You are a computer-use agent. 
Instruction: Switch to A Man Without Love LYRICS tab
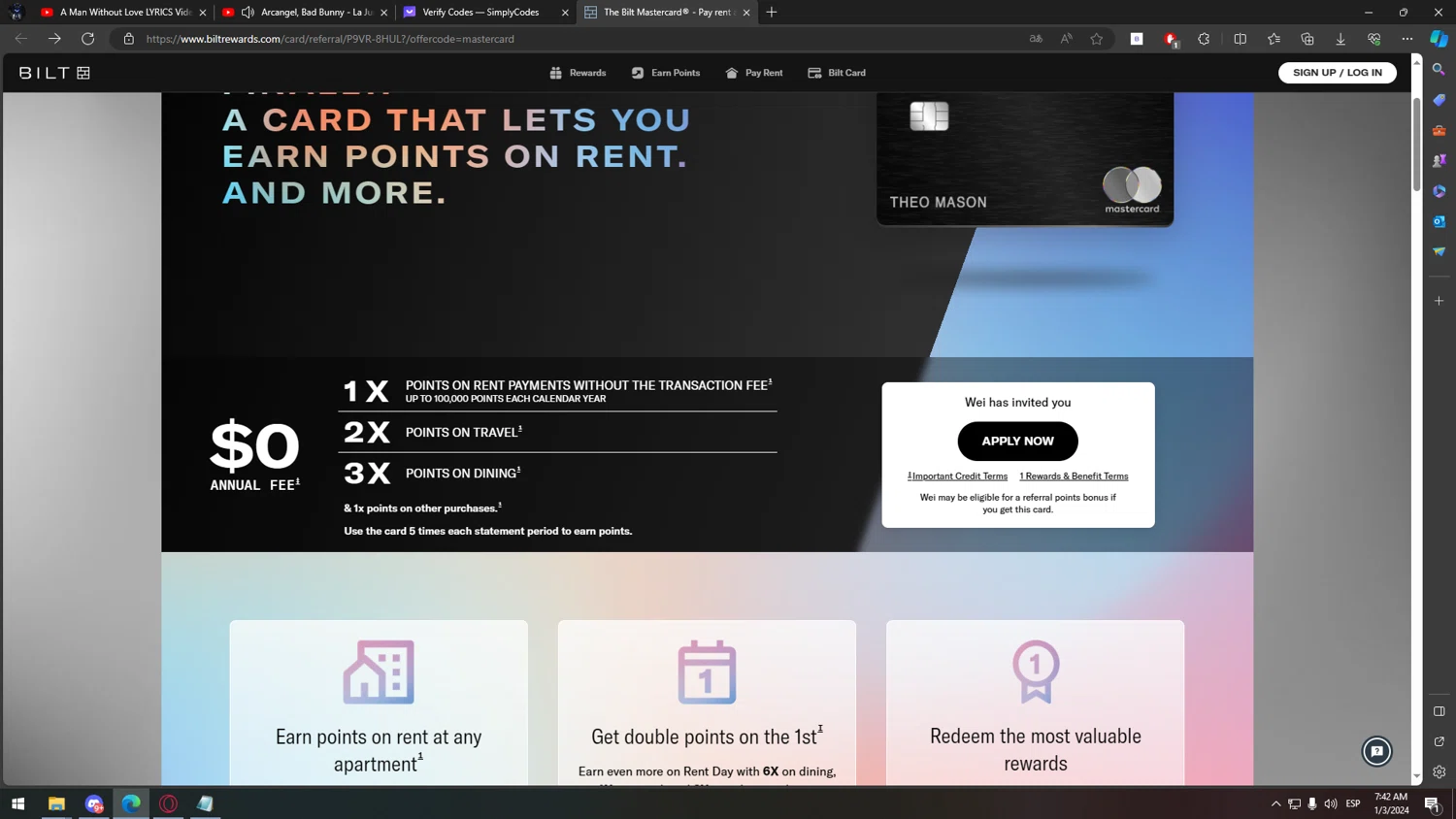point(123,13)
